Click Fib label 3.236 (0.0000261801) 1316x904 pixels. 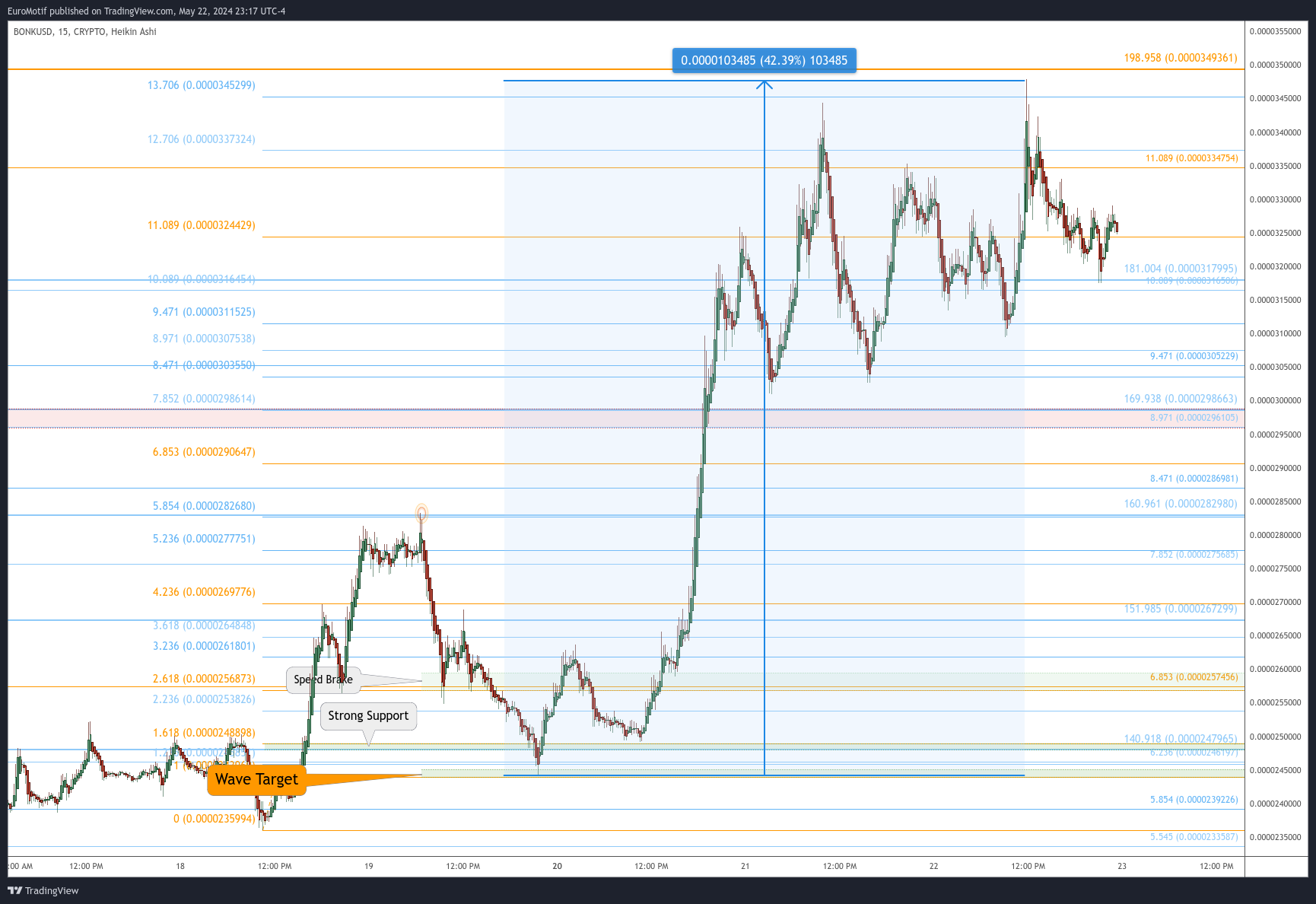point(204,646)
